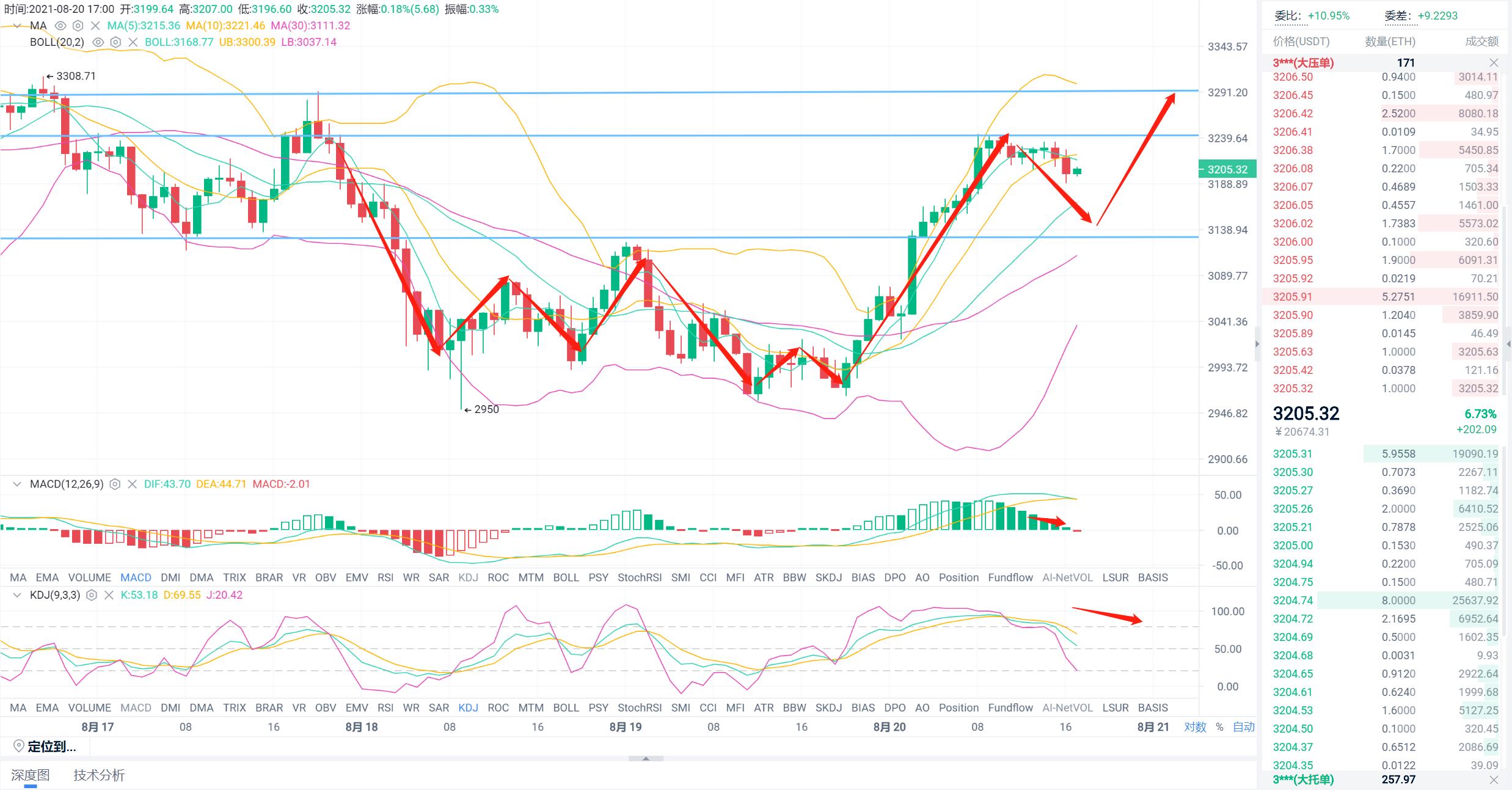Choose Fundflow in KDJ indicator row
The height and width of the screenshot is (790, 1512).
pyautogui.click(x=1010, y=708)
